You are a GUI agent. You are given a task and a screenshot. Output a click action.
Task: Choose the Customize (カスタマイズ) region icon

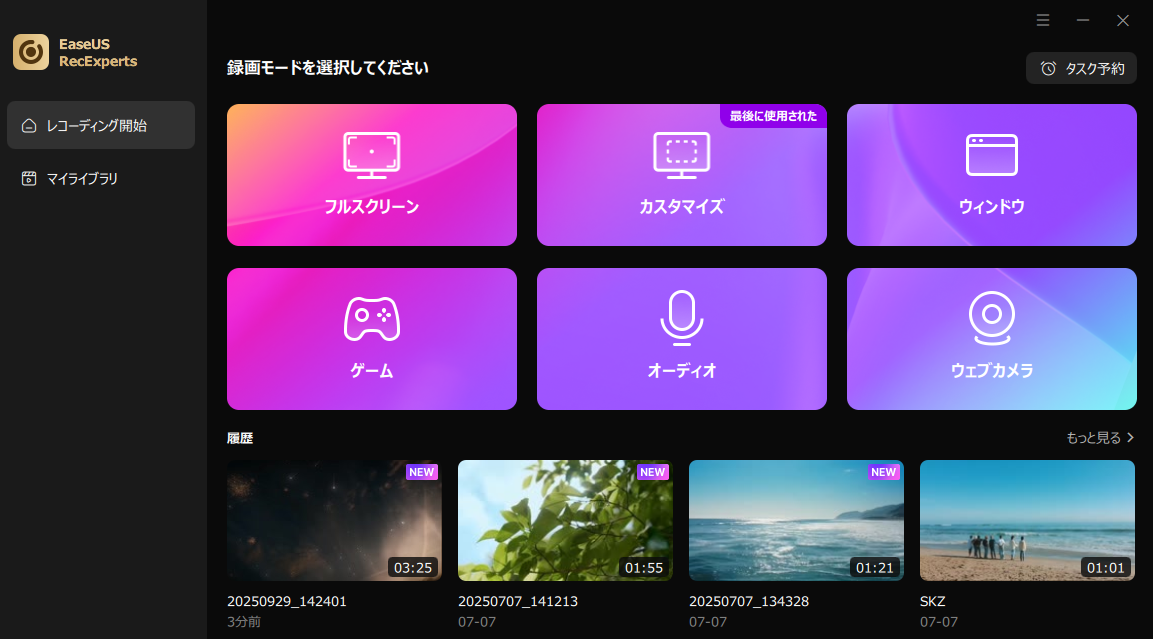click(681, 155)
